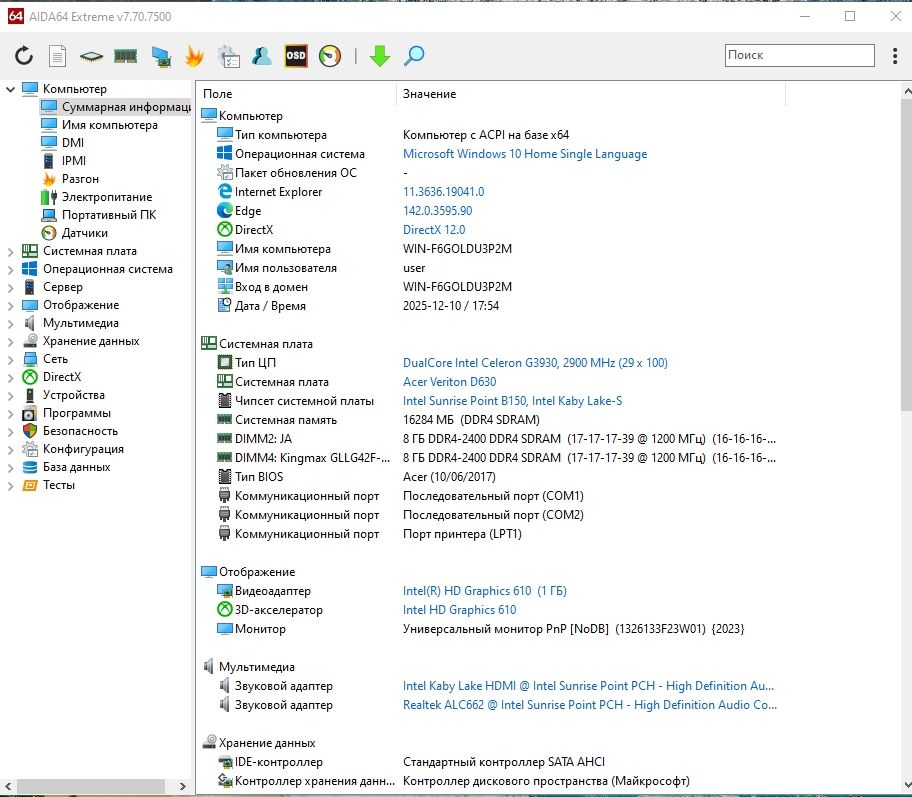Open the OSD panel toolbar icon
The height and width of the screenshot is (797, 912).
tap(295, 56)
